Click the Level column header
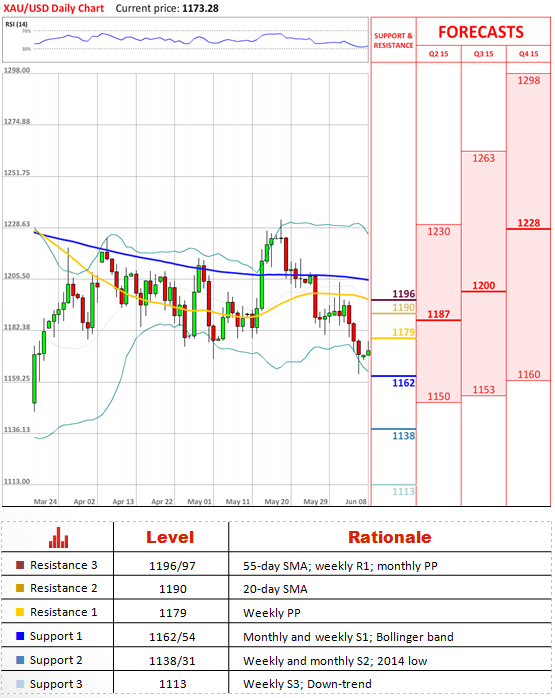The width and height of the screenshot is (555, 698). [170, 537]
